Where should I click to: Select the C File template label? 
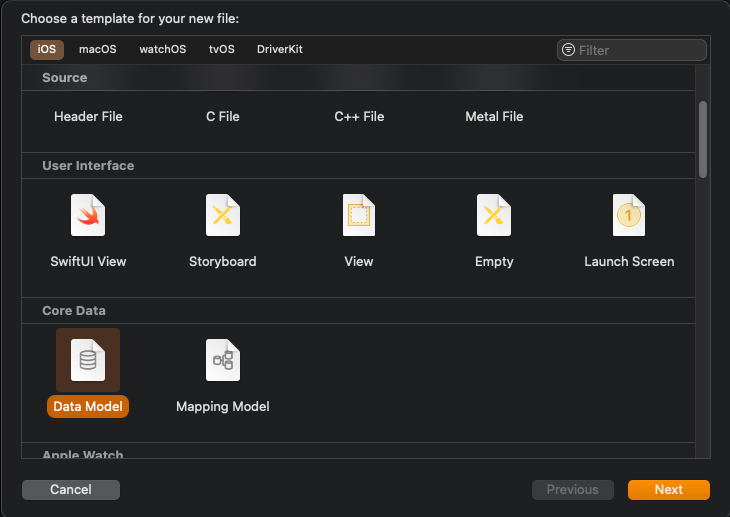click(x=223, y=116)
